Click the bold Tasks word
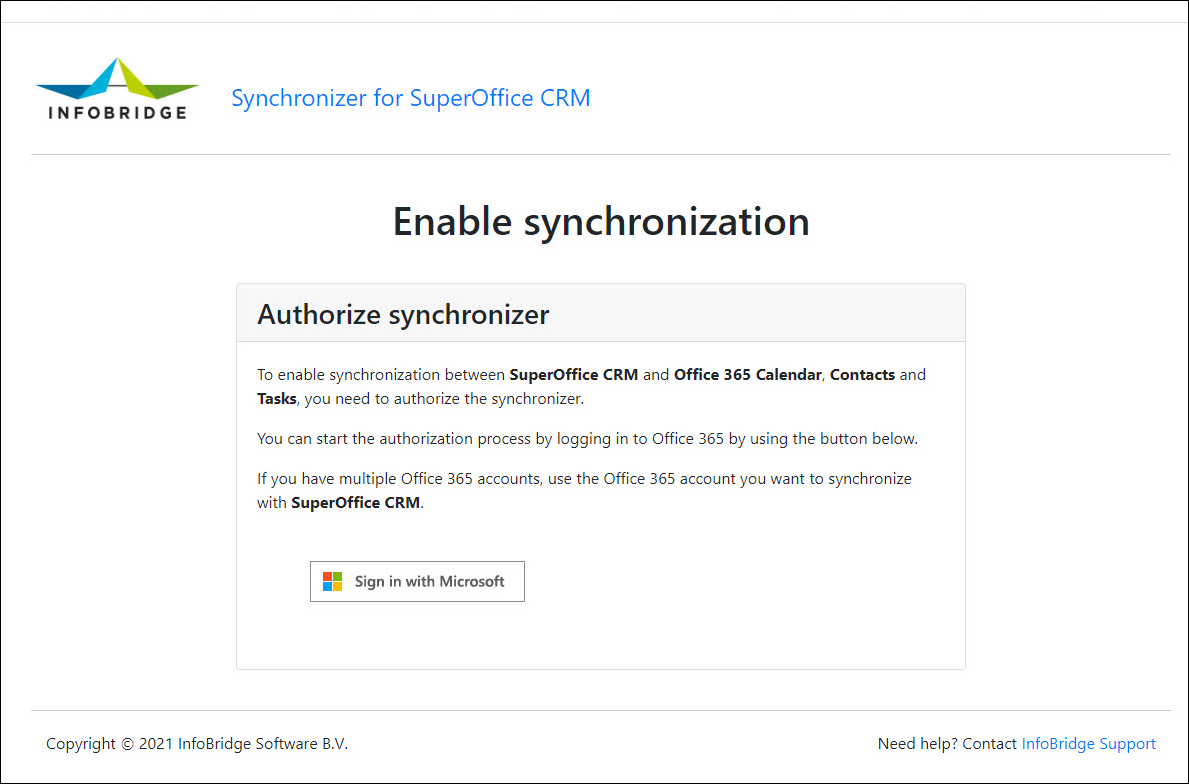This screenshot has height=784, width=1189. point(276,398)
